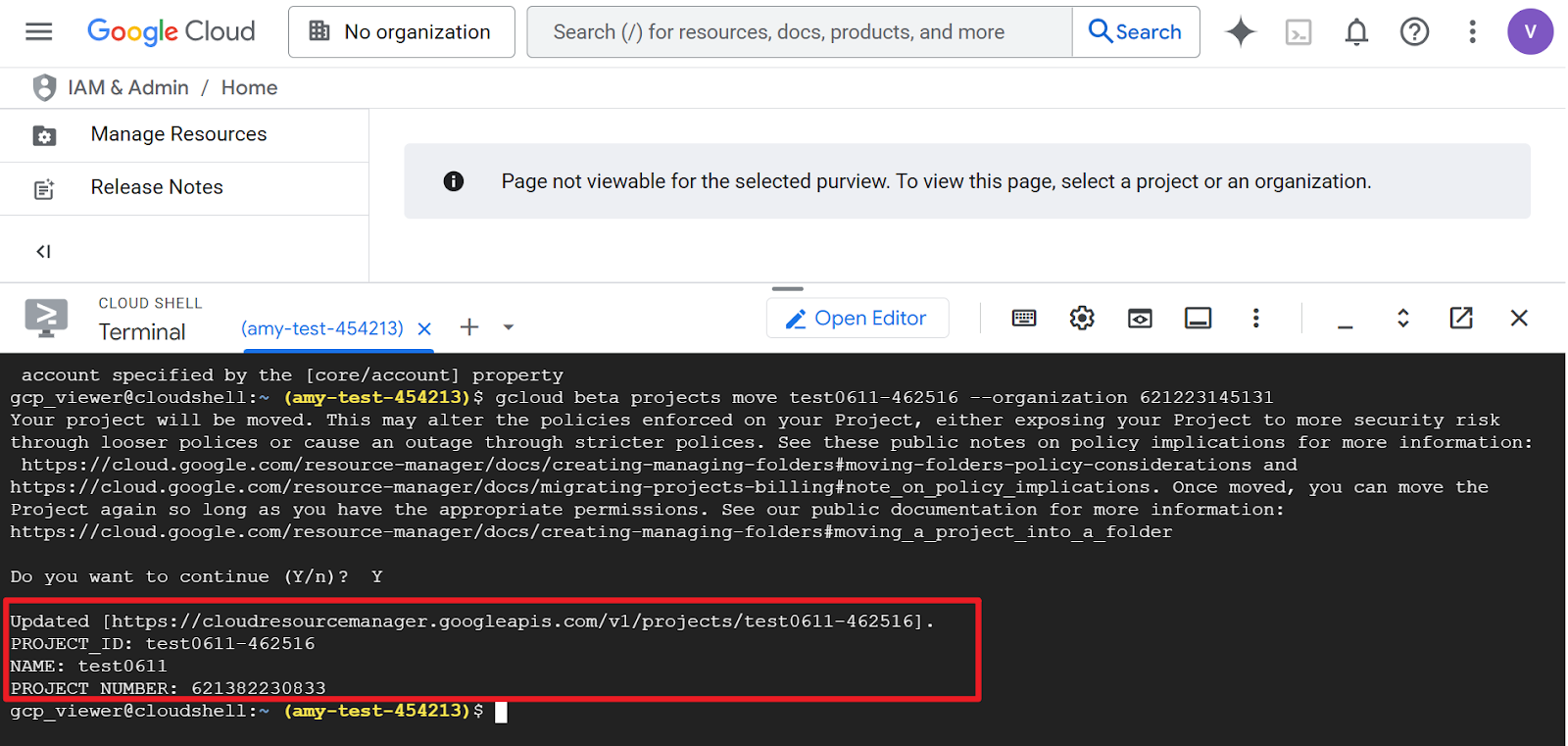Viewport: 1568px width, 746px height.
Task: Expand the new tab dropdown arrow
Action: [509, 327]
